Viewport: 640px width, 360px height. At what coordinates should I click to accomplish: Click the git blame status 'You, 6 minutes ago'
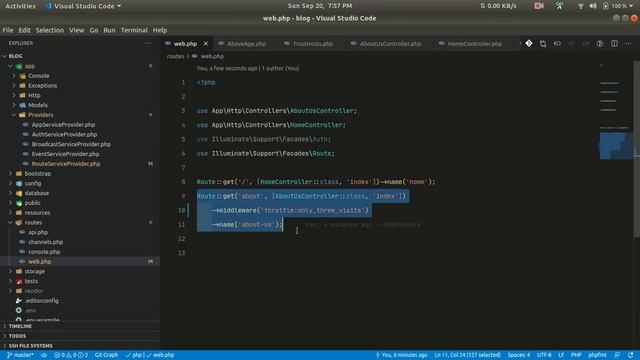(x=401, y=355)
